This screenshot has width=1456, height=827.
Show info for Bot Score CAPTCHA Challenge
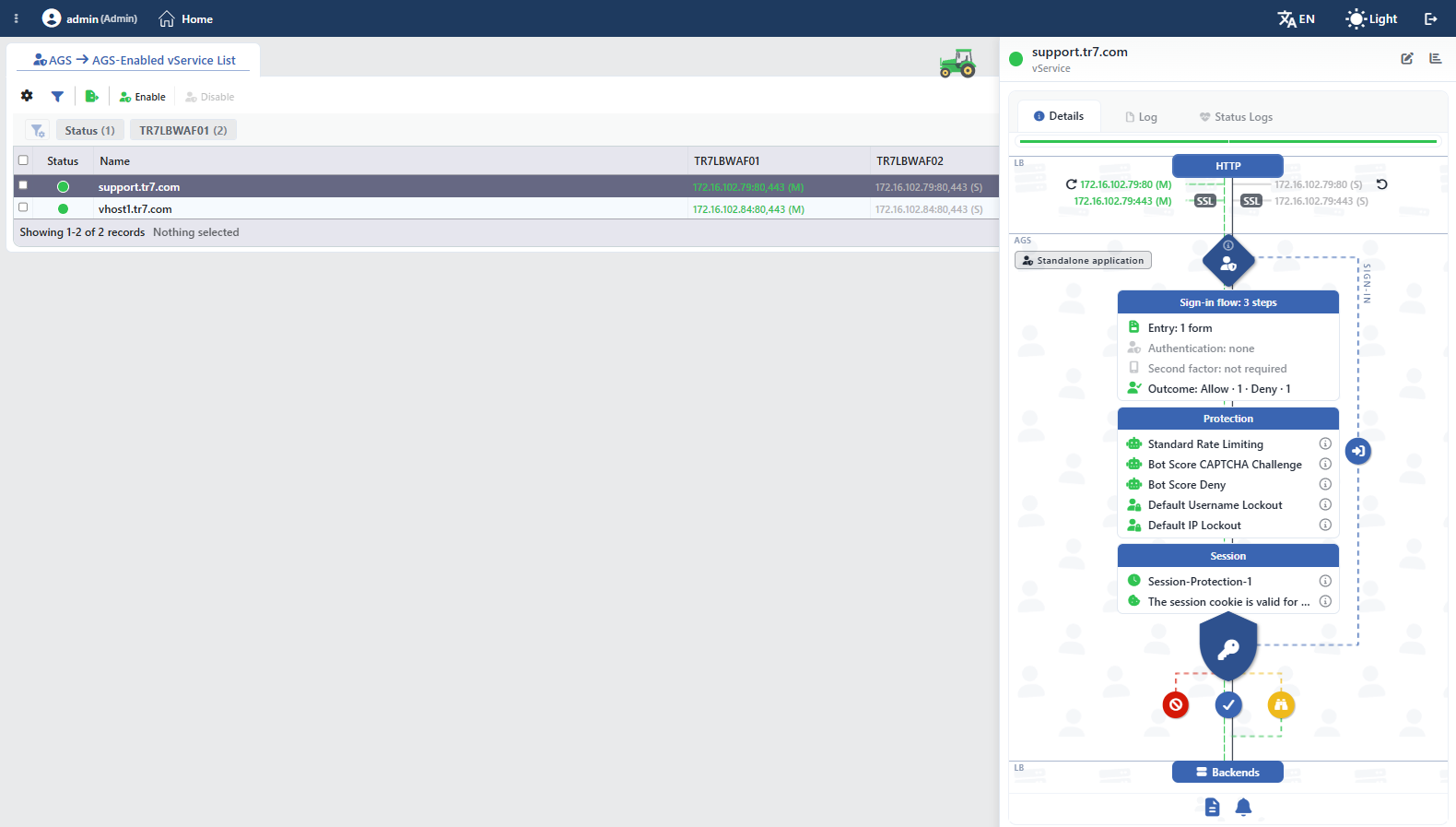1325,464
